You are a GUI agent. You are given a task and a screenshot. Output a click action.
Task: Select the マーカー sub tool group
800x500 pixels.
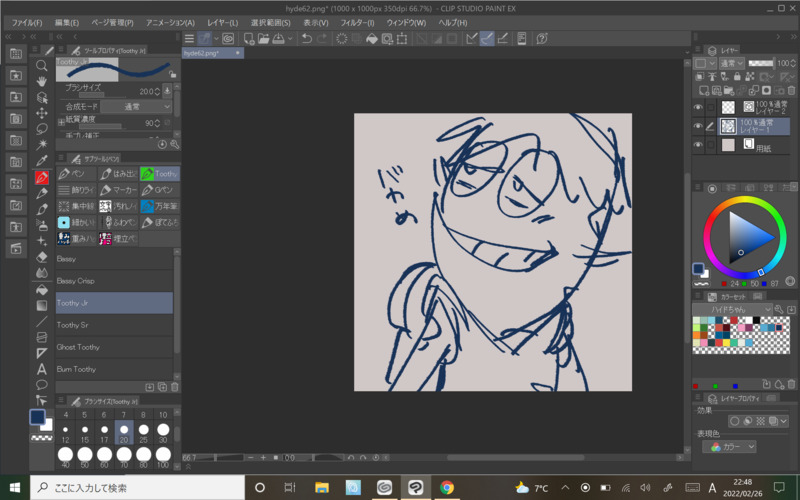coord(118,190)
